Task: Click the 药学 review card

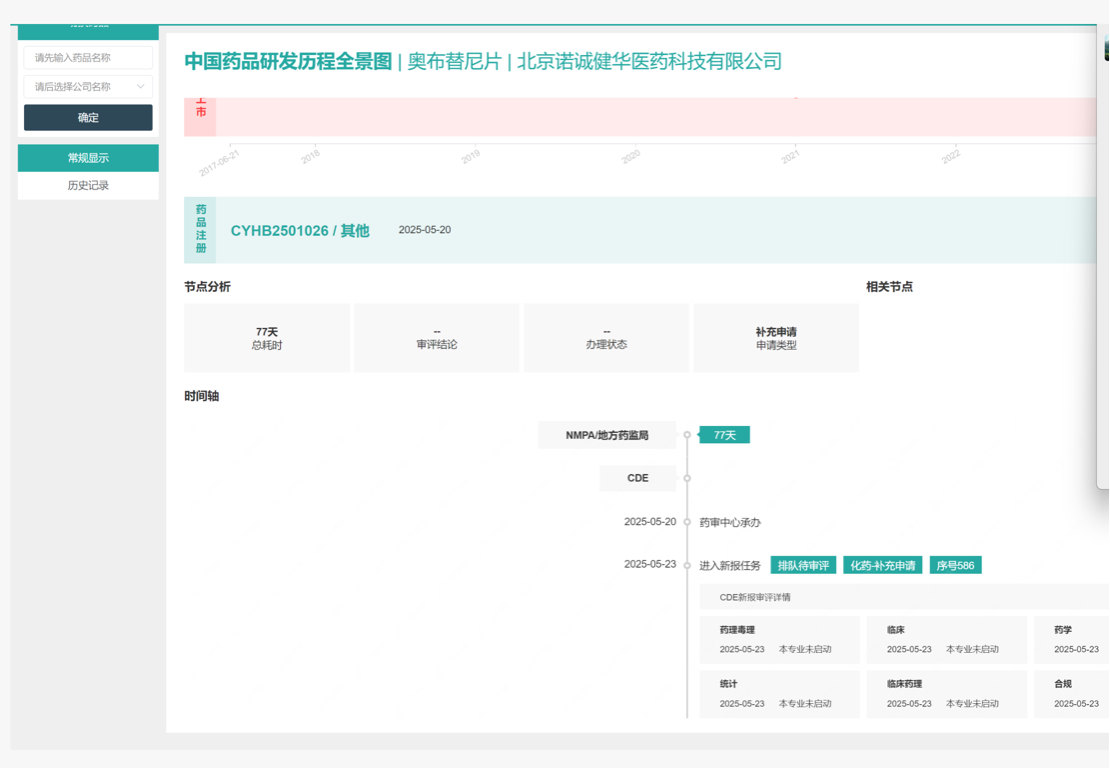Action: [1072, 640]
